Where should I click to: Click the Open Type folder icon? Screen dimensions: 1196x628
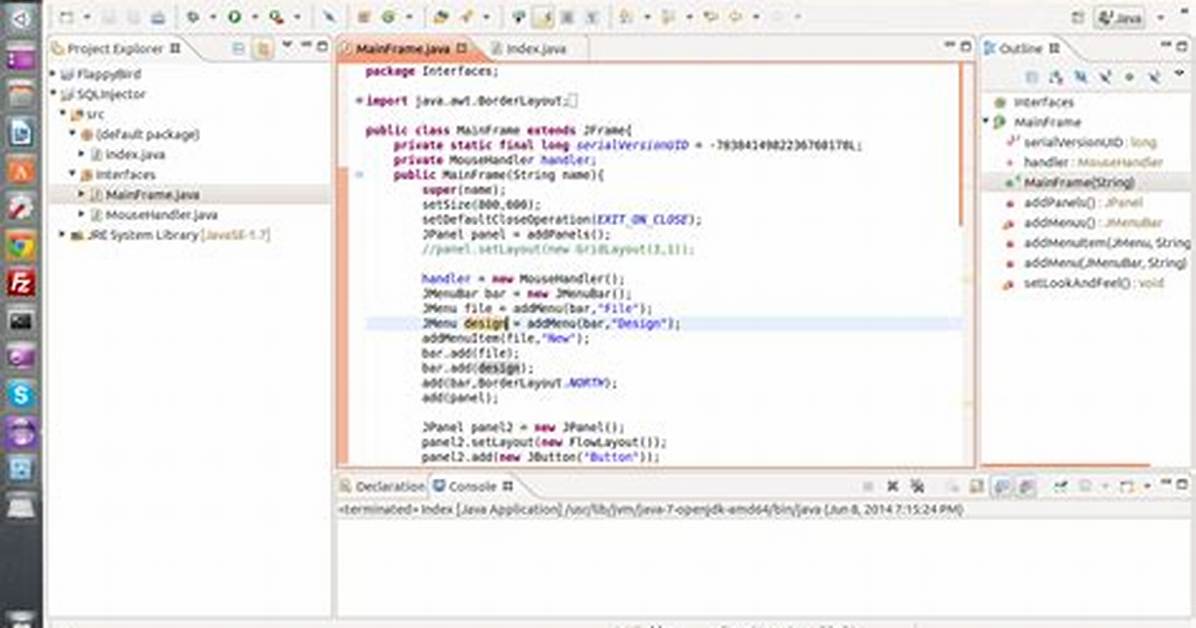(440, 17)
